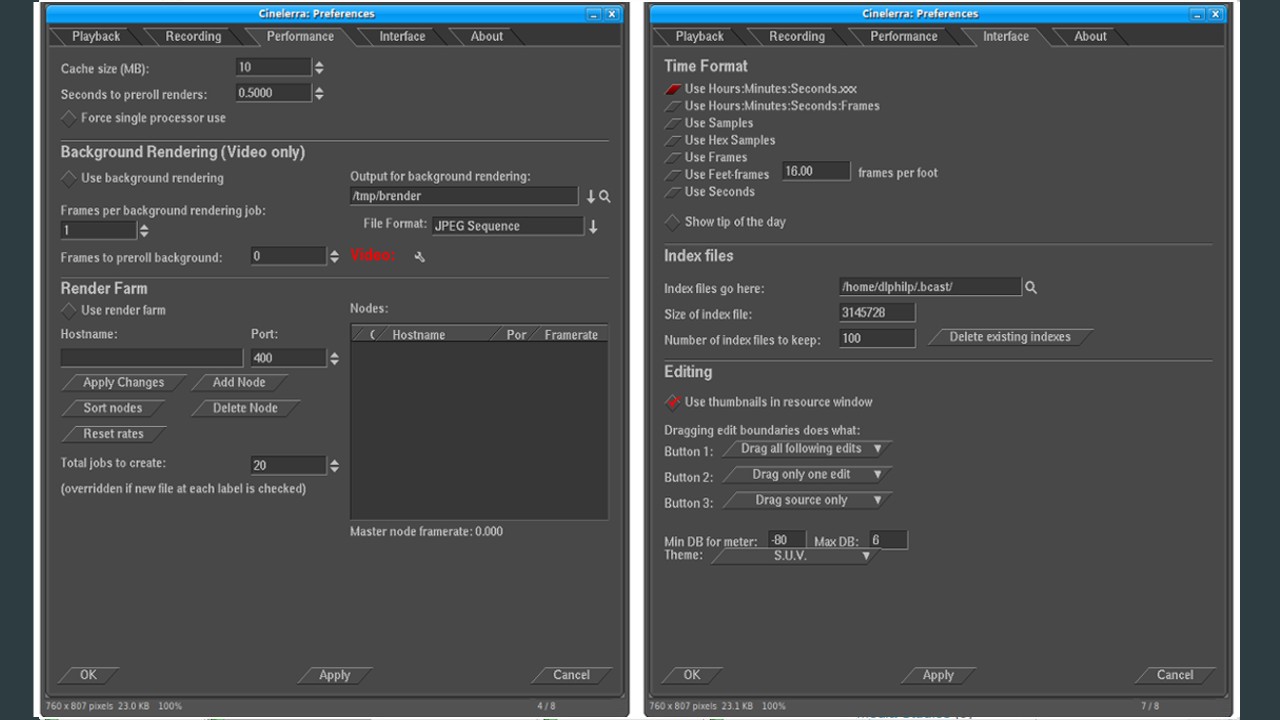Click the Port number spinner arrows

point(334,358)
